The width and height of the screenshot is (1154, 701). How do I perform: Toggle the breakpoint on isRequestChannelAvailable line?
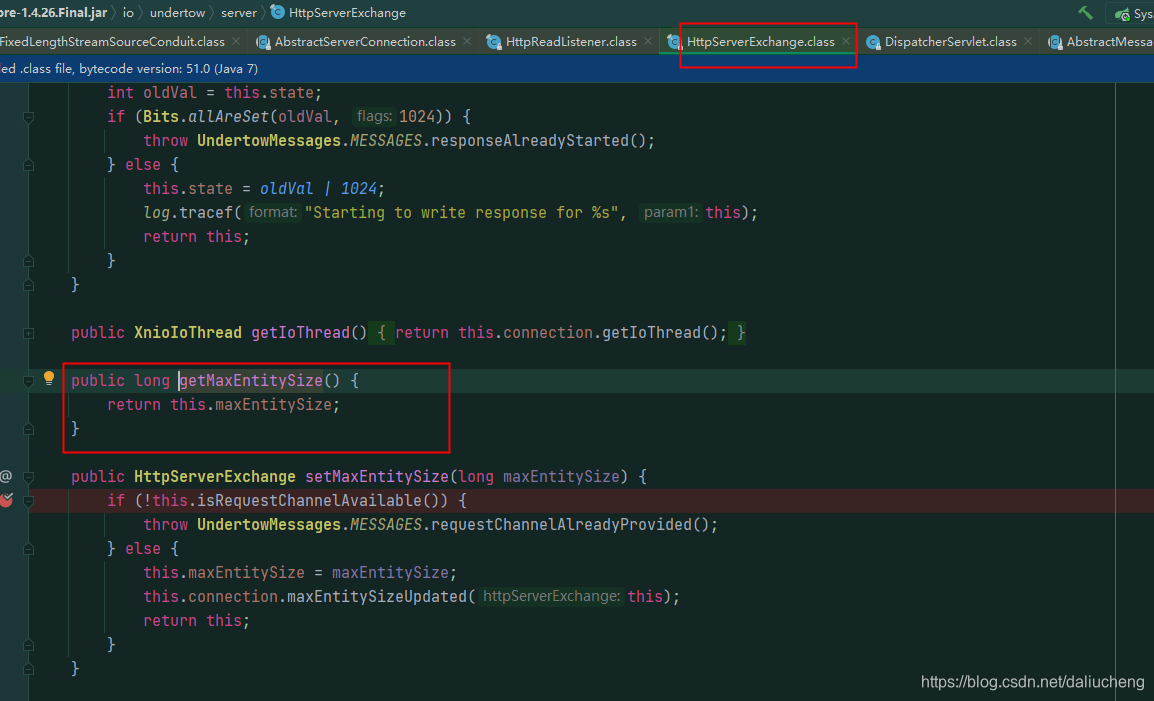click(x=7, y=500)
